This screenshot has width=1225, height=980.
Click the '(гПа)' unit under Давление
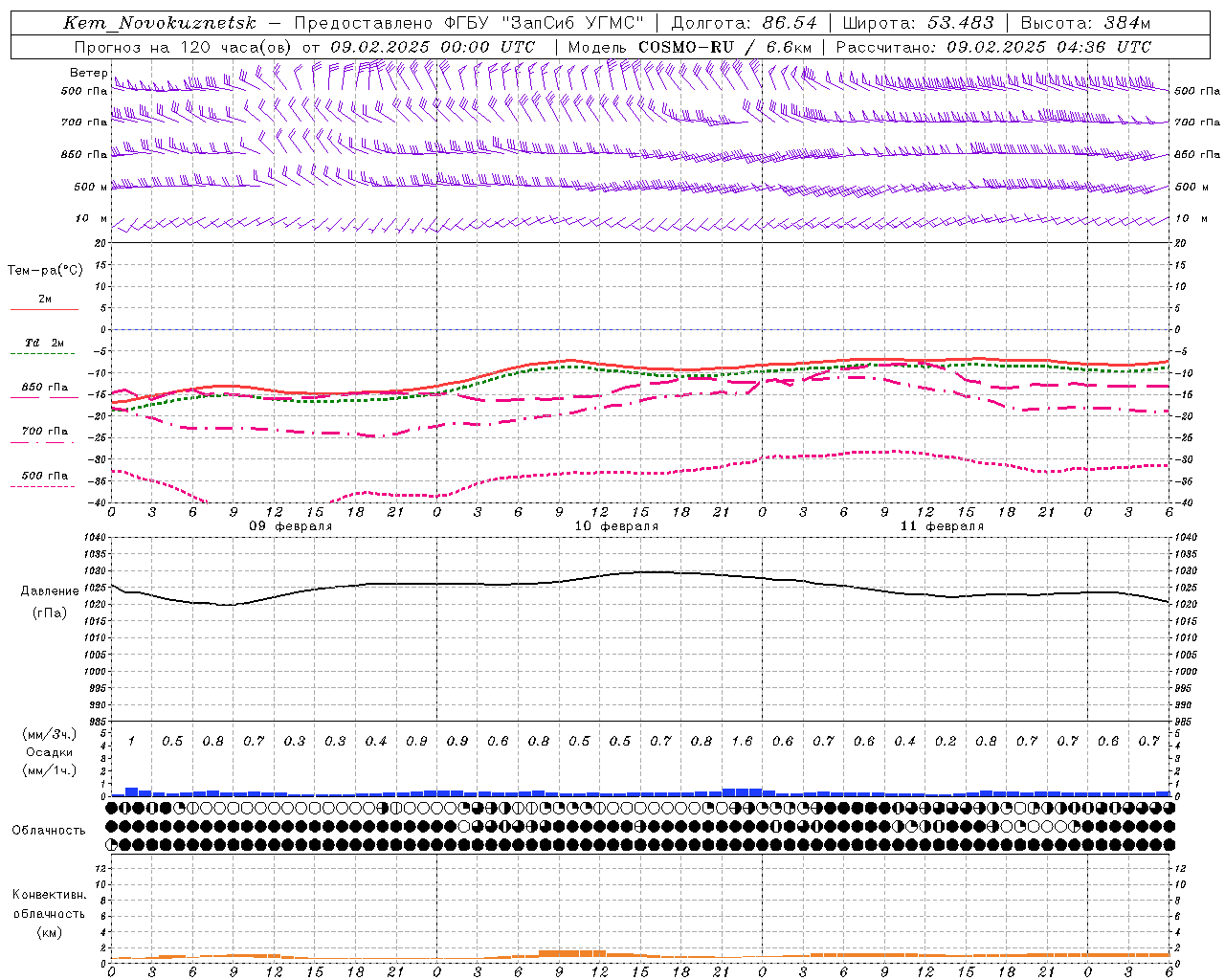point(50,612)
